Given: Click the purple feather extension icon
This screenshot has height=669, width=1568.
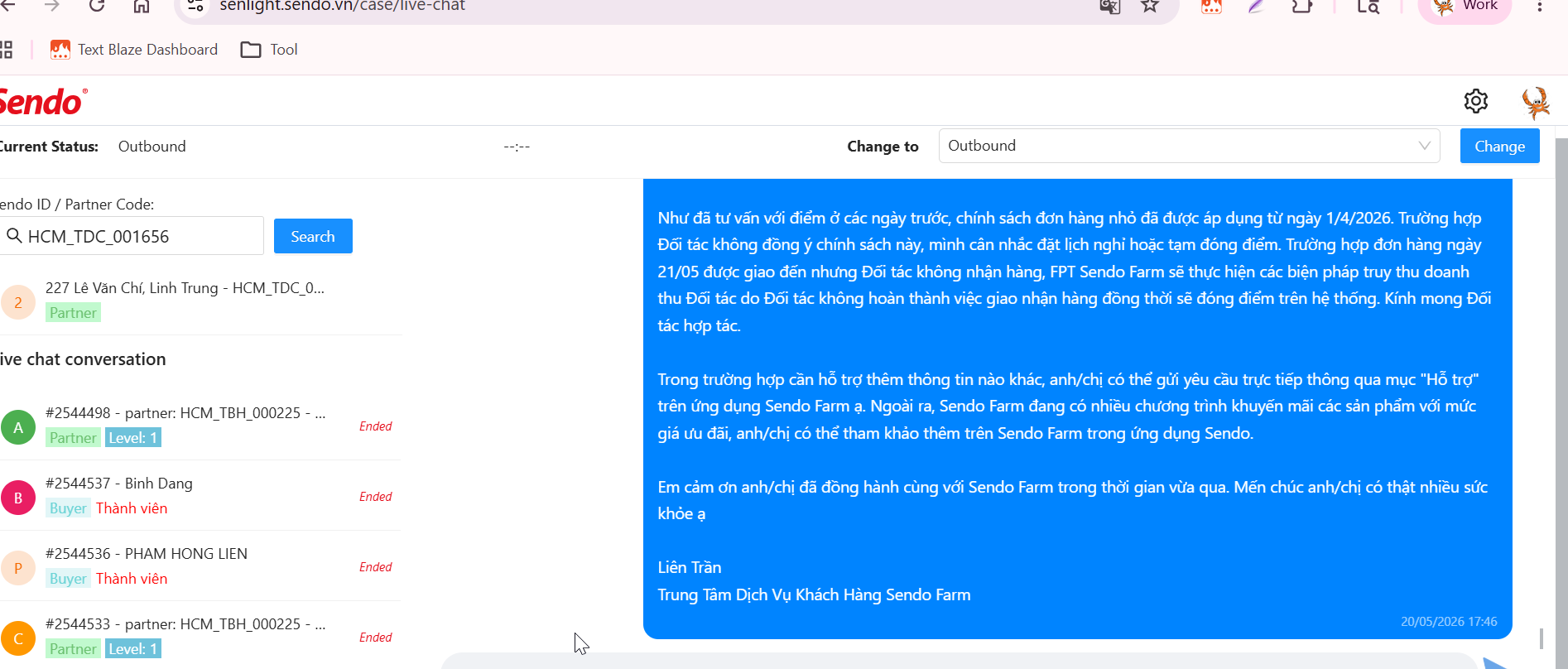Looking at the screenshot, I should [1257, 6].
